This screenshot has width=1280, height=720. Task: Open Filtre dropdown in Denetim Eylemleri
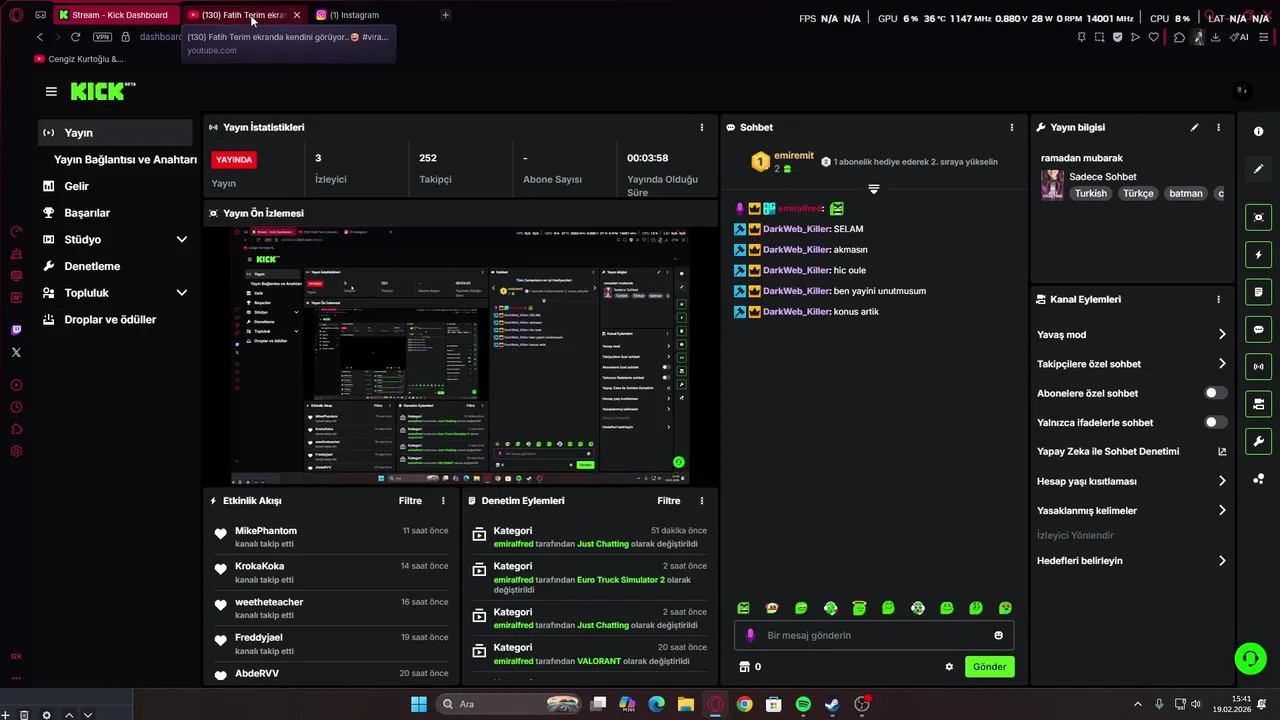pos(669,501)
